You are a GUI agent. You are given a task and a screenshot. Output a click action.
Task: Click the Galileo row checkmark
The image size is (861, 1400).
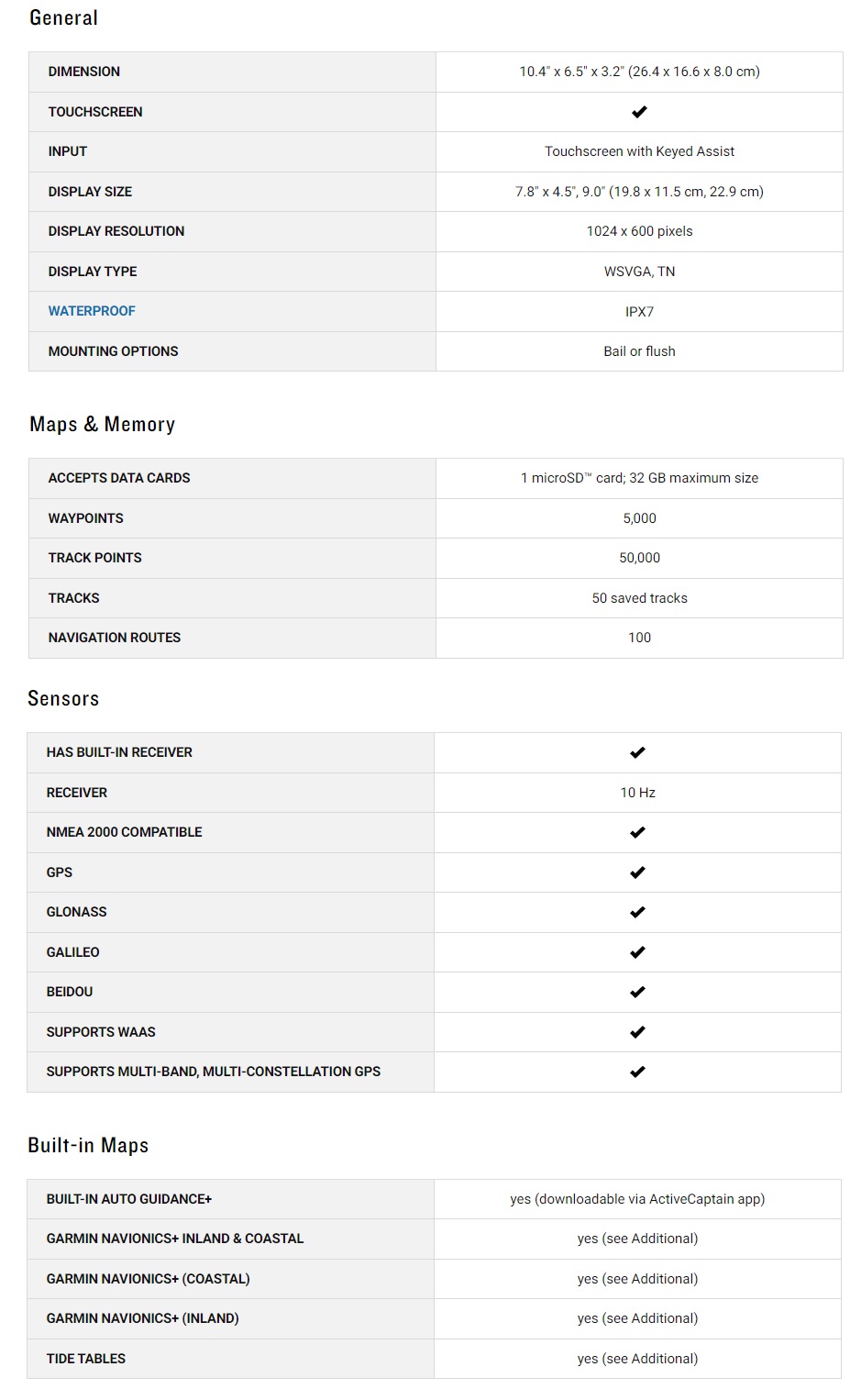point(637,952)
